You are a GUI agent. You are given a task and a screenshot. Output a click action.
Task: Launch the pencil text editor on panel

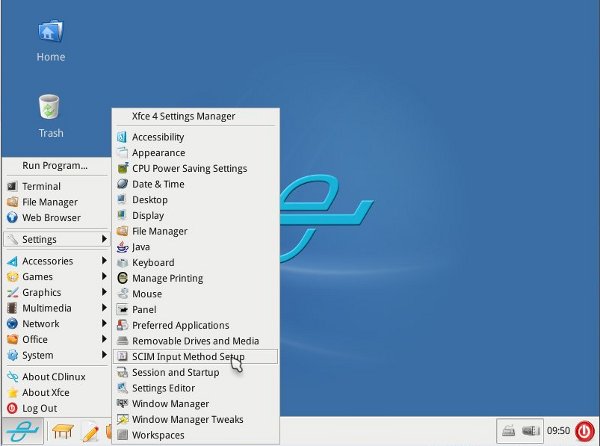coord(91,432)
